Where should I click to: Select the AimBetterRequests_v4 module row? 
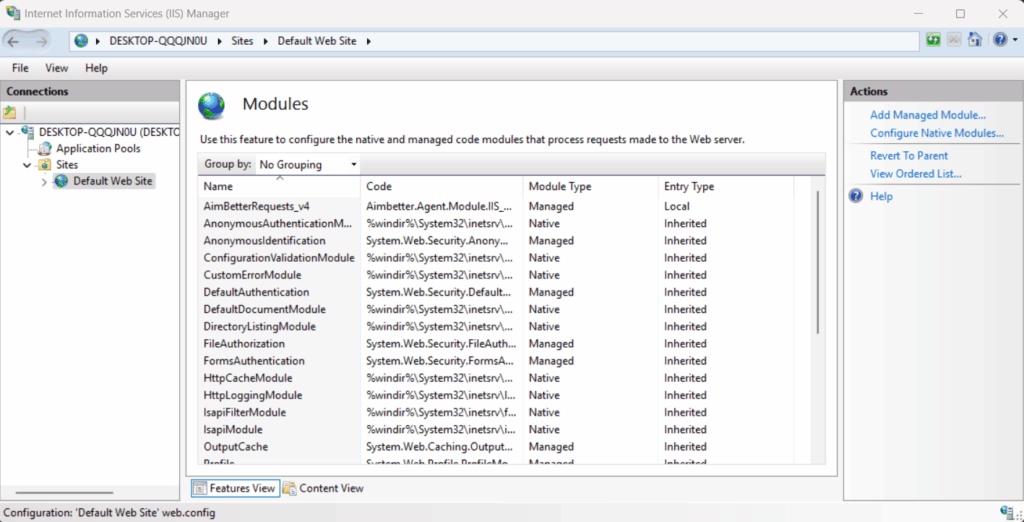[495, 206]
